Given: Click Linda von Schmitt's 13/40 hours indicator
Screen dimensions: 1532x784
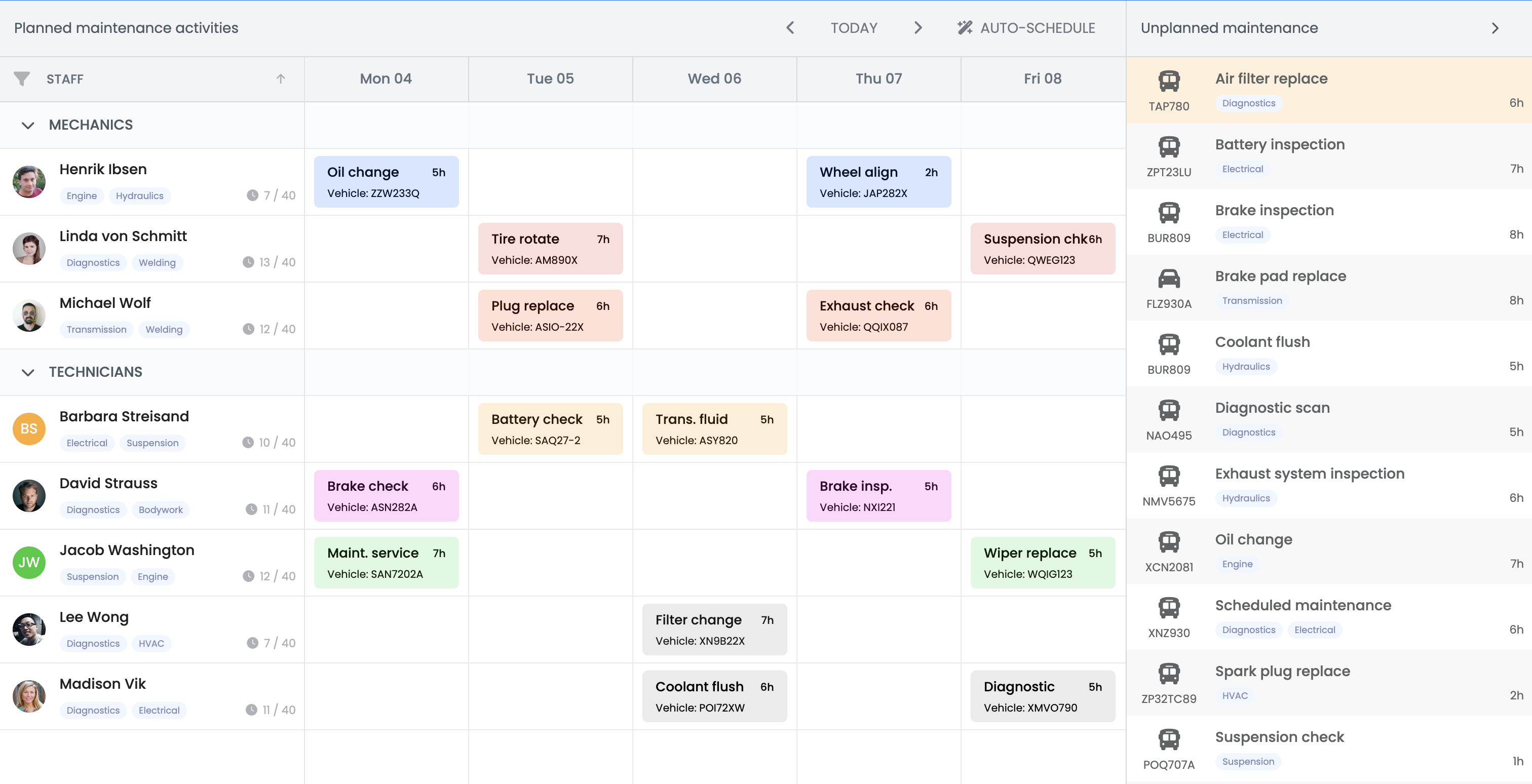Looking at the screenshot, I should [x=268, y=262].
